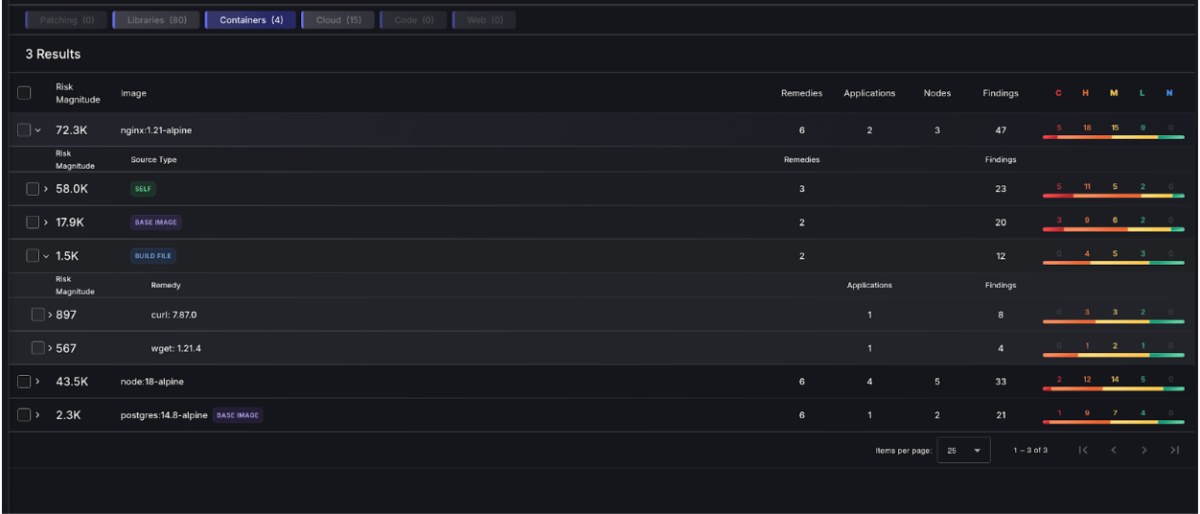Click BASE IMAGE badge in 17.9K row

click(157, 222)
